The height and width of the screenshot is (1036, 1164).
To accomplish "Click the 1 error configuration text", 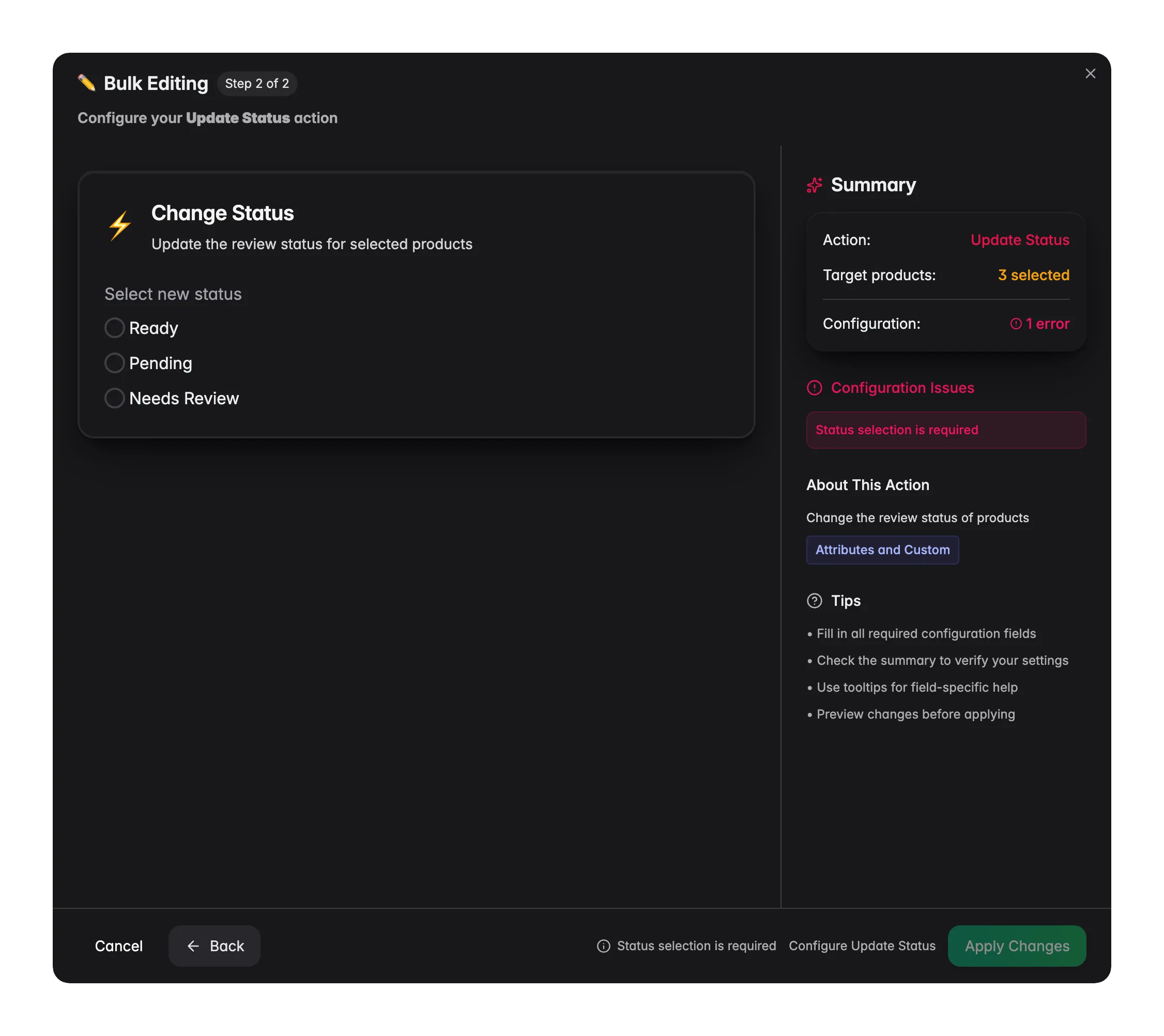I will pyautogui.click(x=1047, y=324).
